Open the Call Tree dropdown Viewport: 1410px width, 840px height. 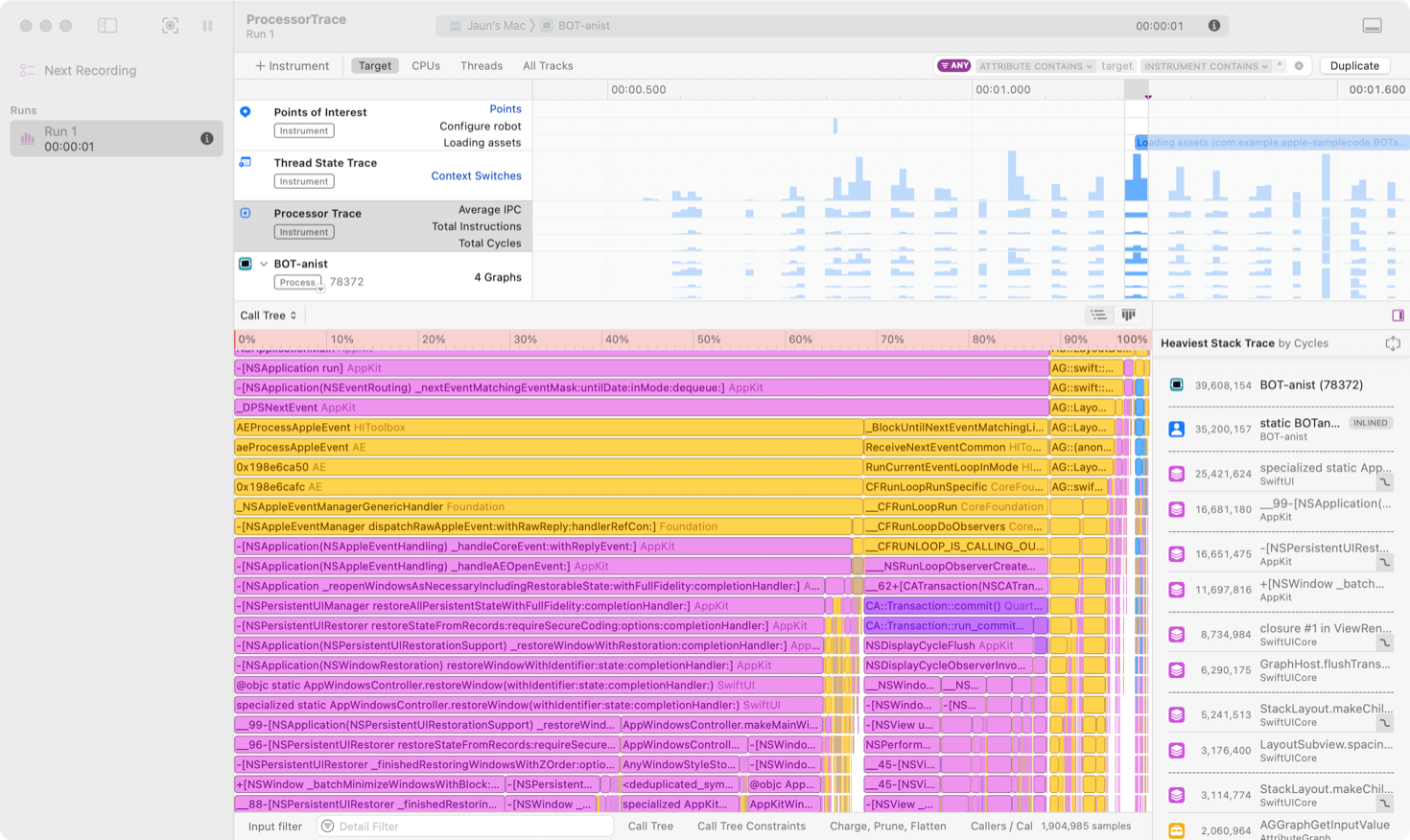pyautogui.click(x=268, y=315)
